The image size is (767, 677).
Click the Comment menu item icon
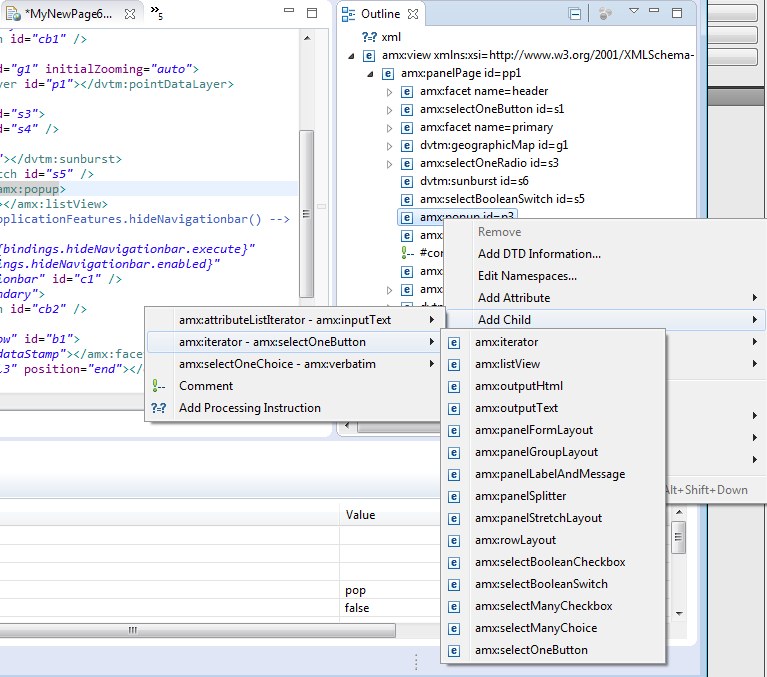(158, 386)
